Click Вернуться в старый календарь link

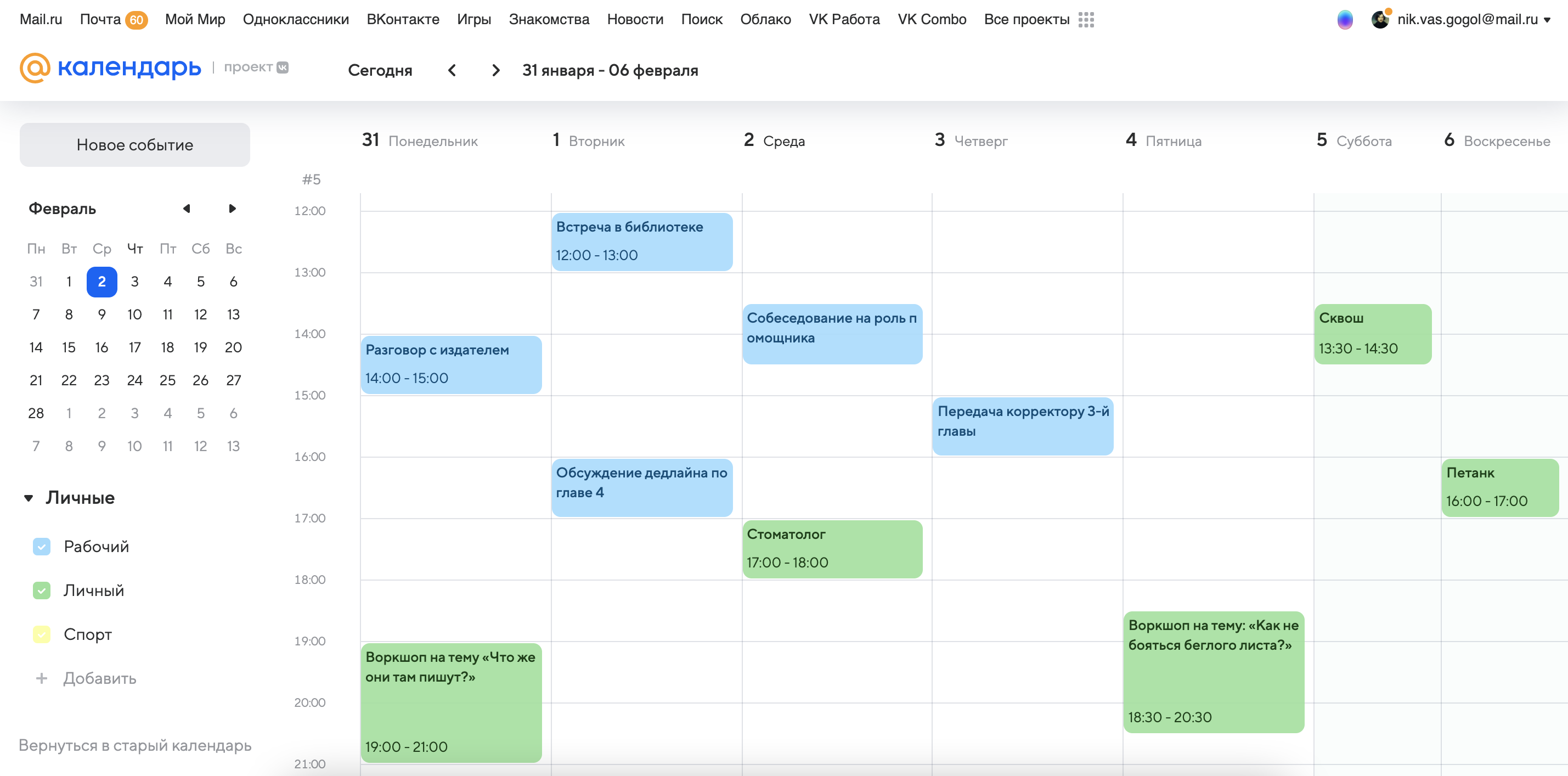click(x=135, y=745)
